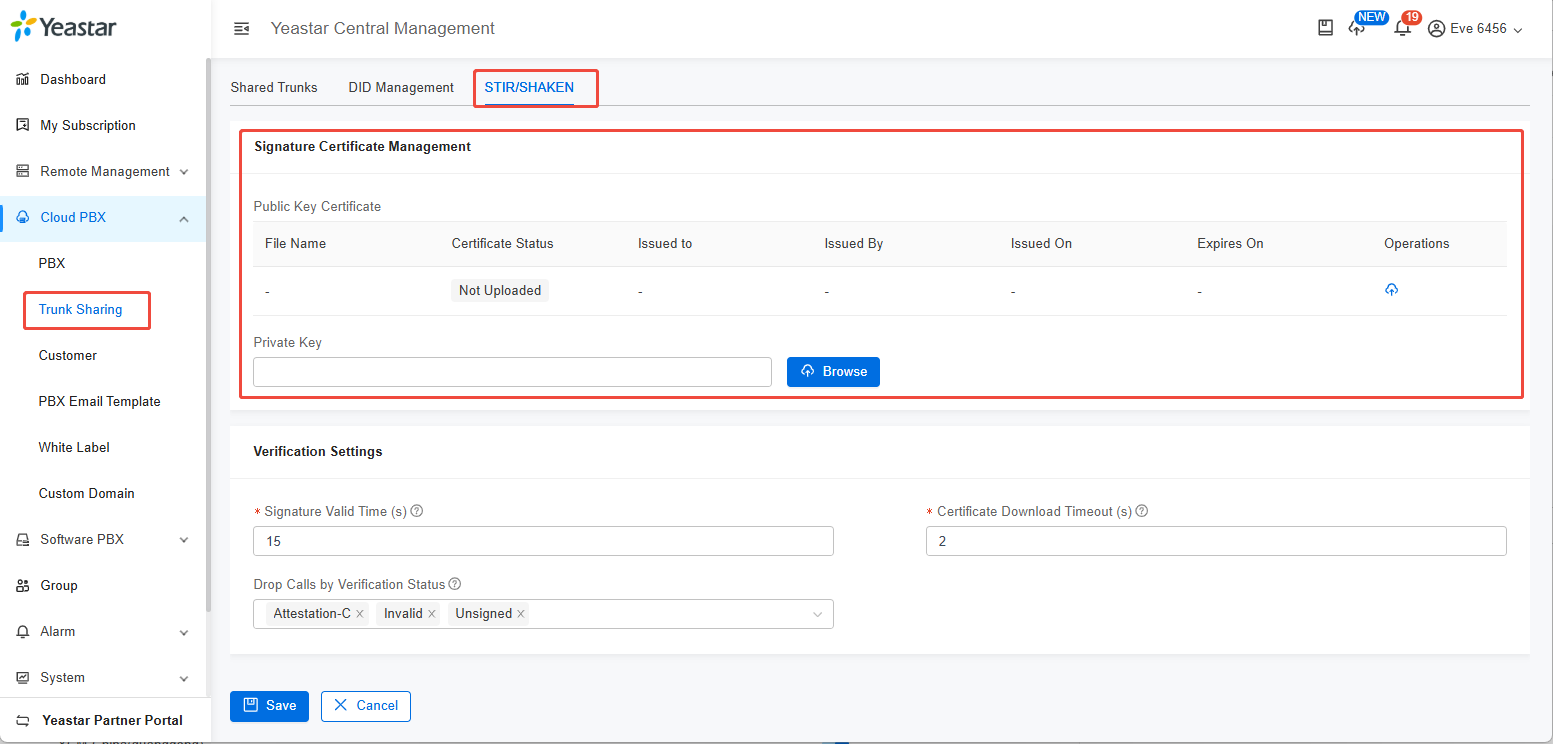Open the Drop Calls by Verification Status dropdown
Viewport: 1553px width, 744px height.
click(818, 613)
